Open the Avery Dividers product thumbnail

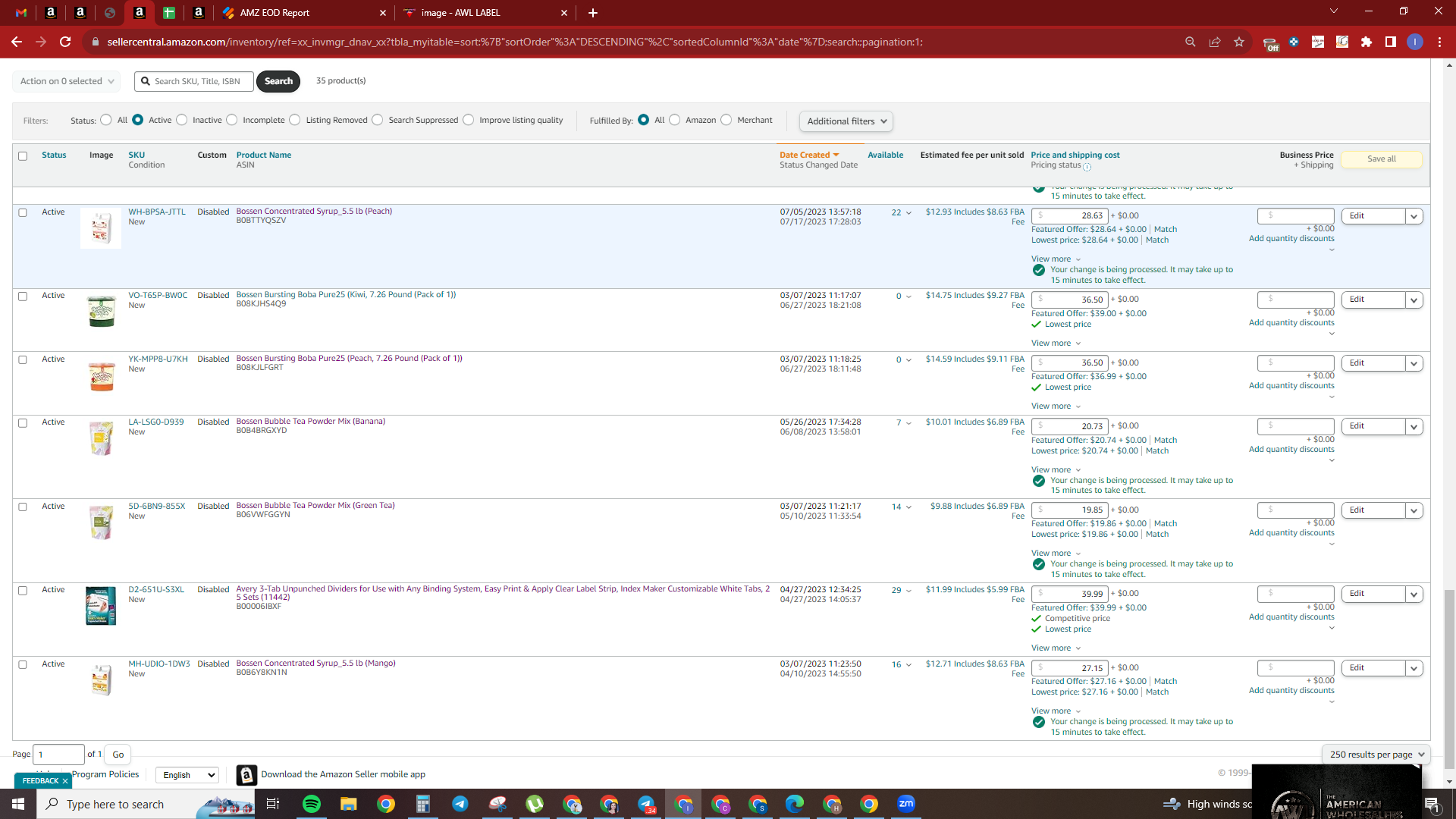[101, 606]
